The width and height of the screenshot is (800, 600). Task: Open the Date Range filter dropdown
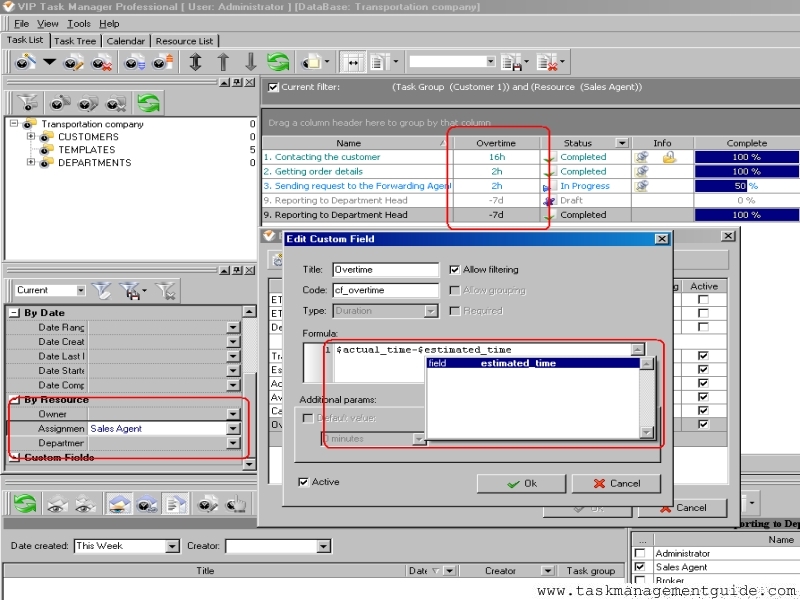pos(233,327)
